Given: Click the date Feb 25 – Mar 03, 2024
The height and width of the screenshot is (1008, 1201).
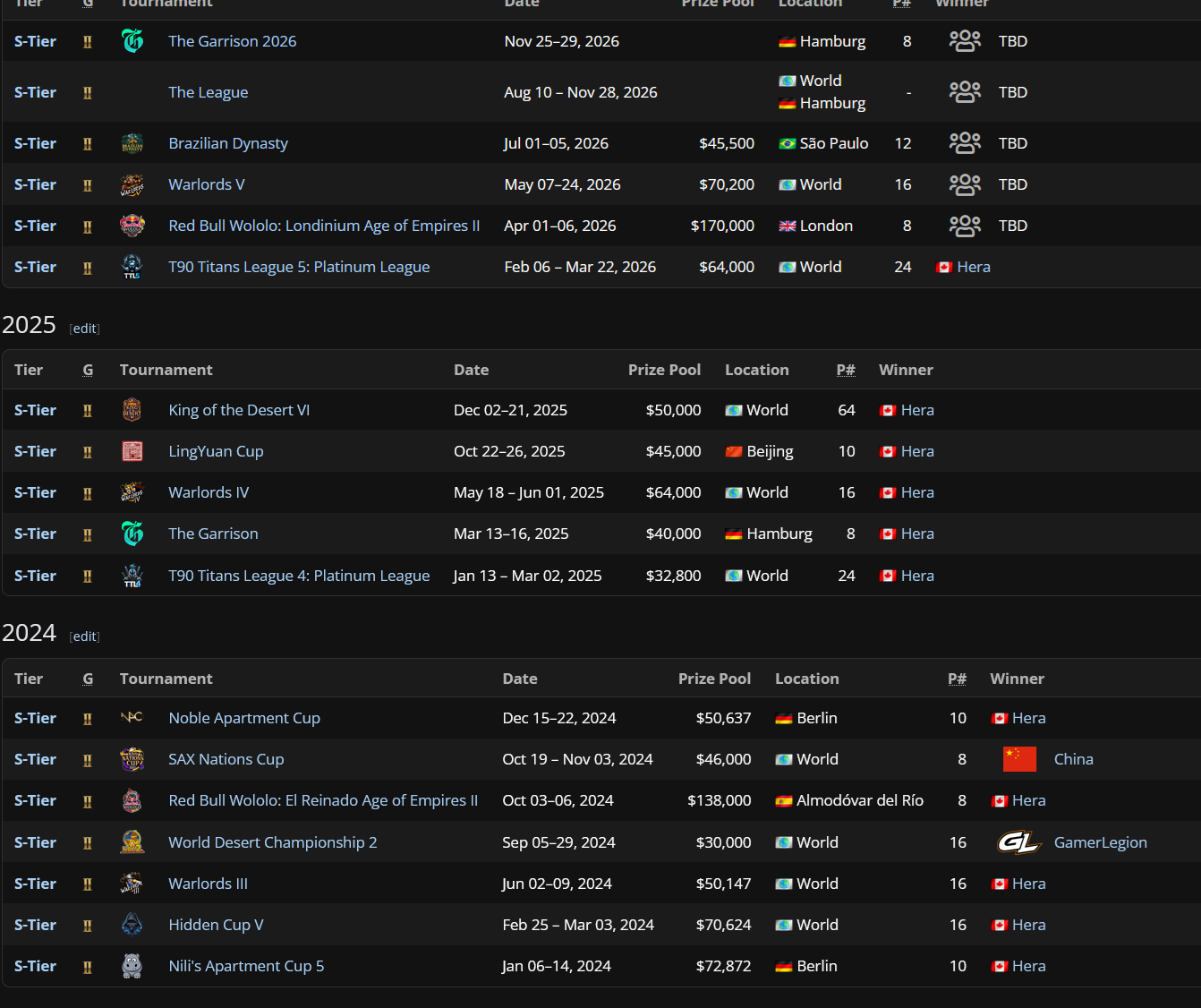Looking at the screenshot, I should point(578,925).
